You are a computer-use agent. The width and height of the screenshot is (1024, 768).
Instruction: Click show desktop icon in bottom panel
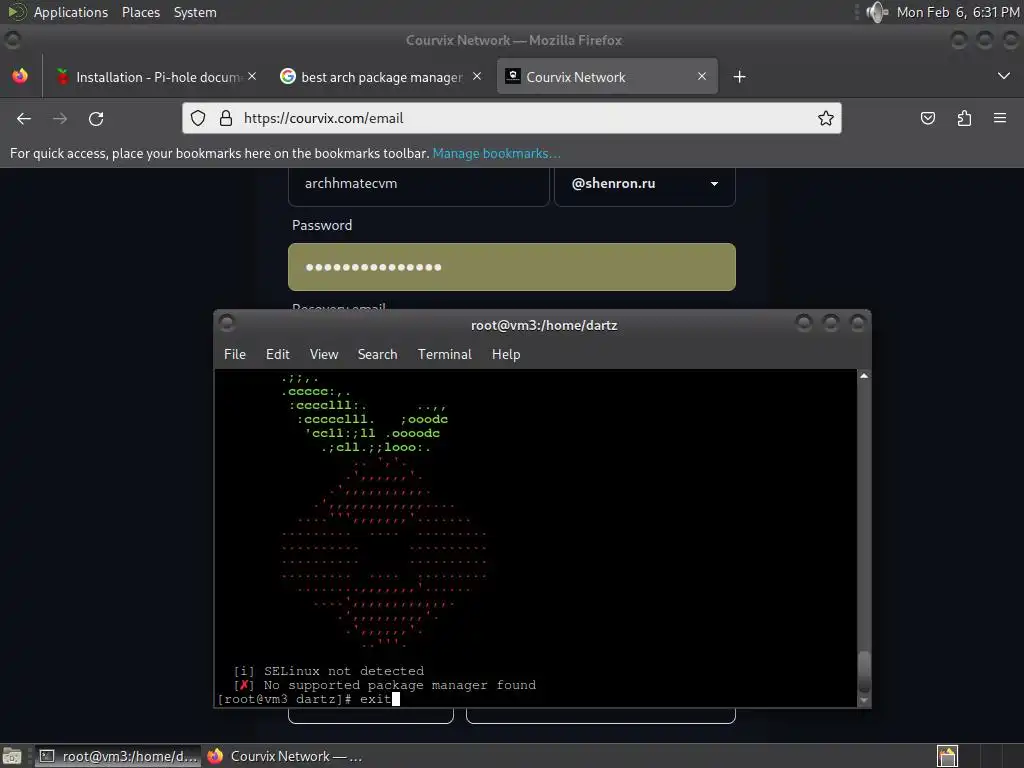click(12, 756)
